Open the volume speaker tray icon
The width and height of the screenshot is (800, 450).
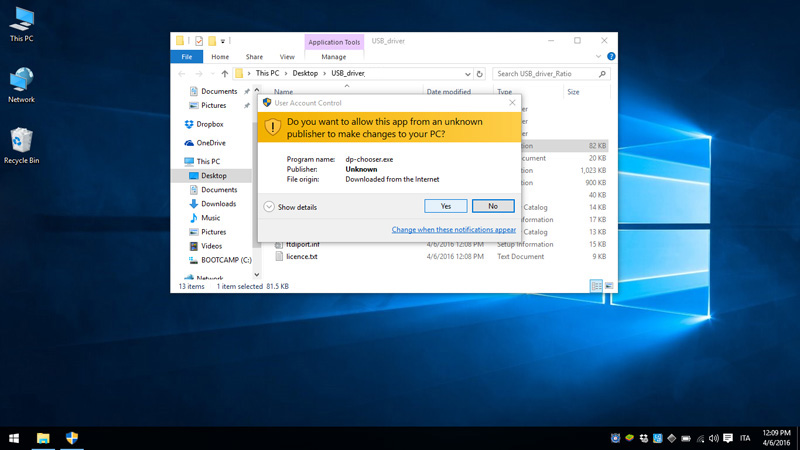point(714,438)
